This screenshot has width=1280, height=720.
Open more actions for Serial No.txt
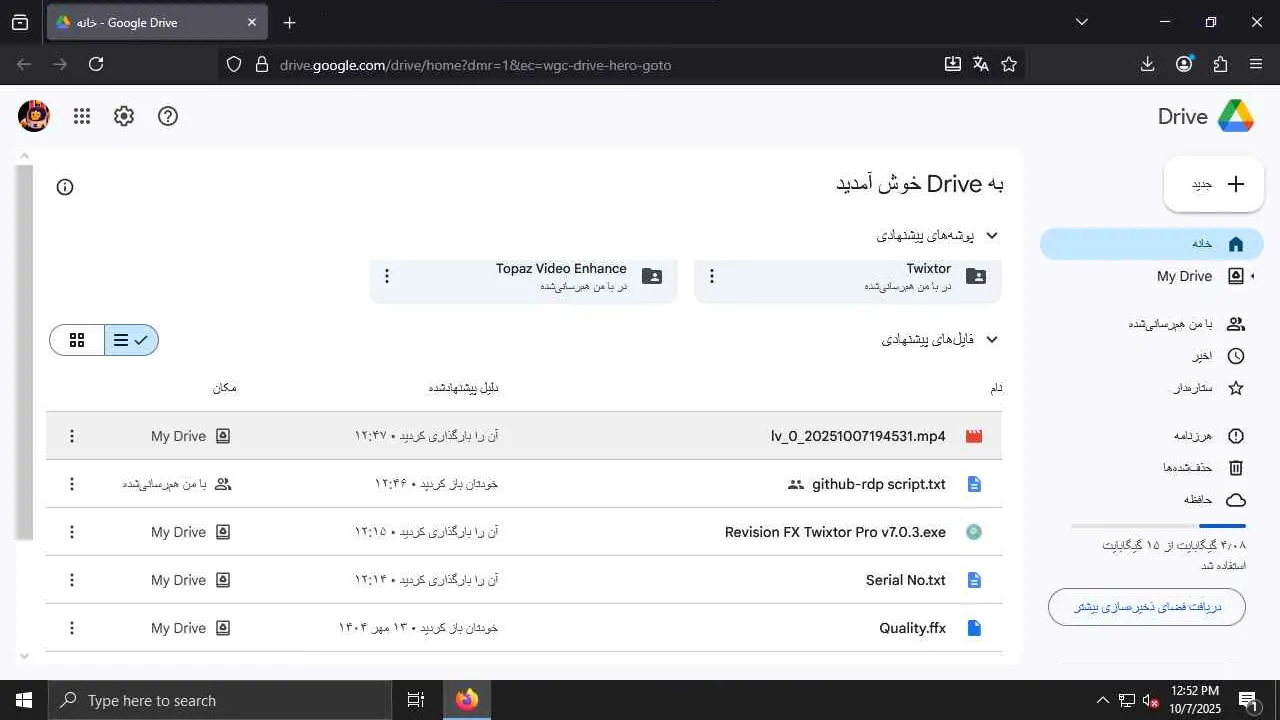(71, 580)
